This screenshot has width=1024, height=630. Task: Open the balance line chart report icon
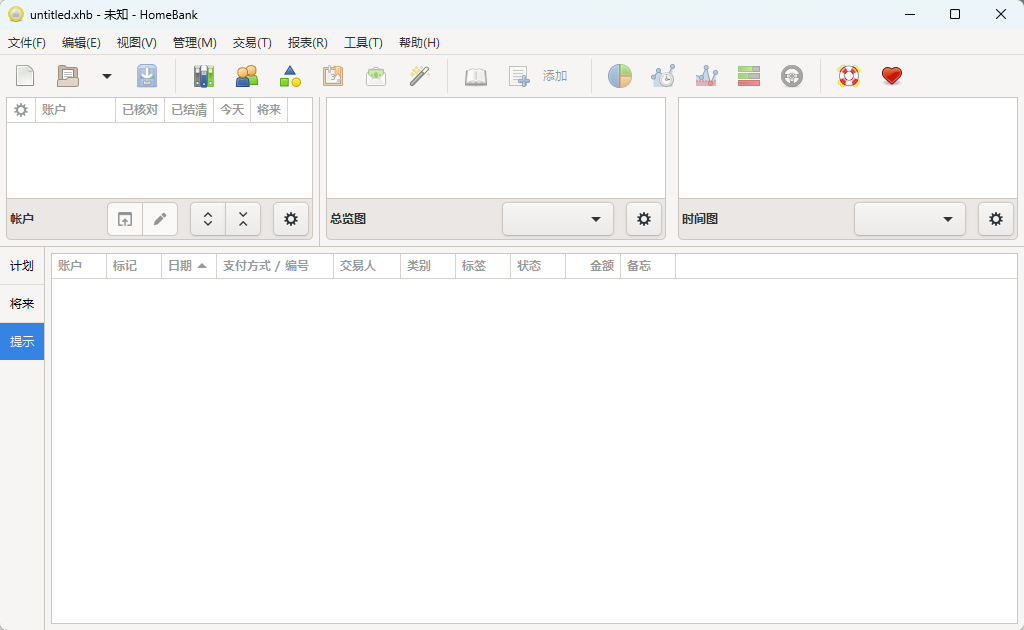click(x=706, y=76)
